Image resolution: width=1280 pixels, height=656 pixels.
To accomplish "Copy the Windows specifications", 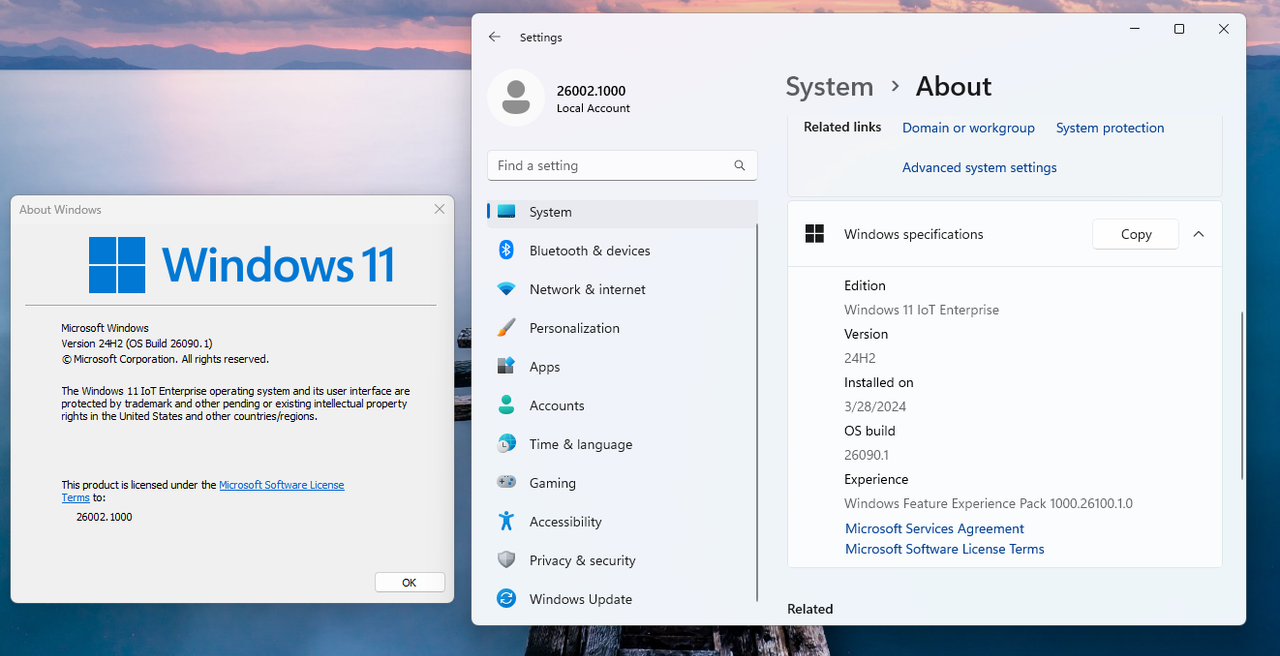I will click(x=1136, y=234).
